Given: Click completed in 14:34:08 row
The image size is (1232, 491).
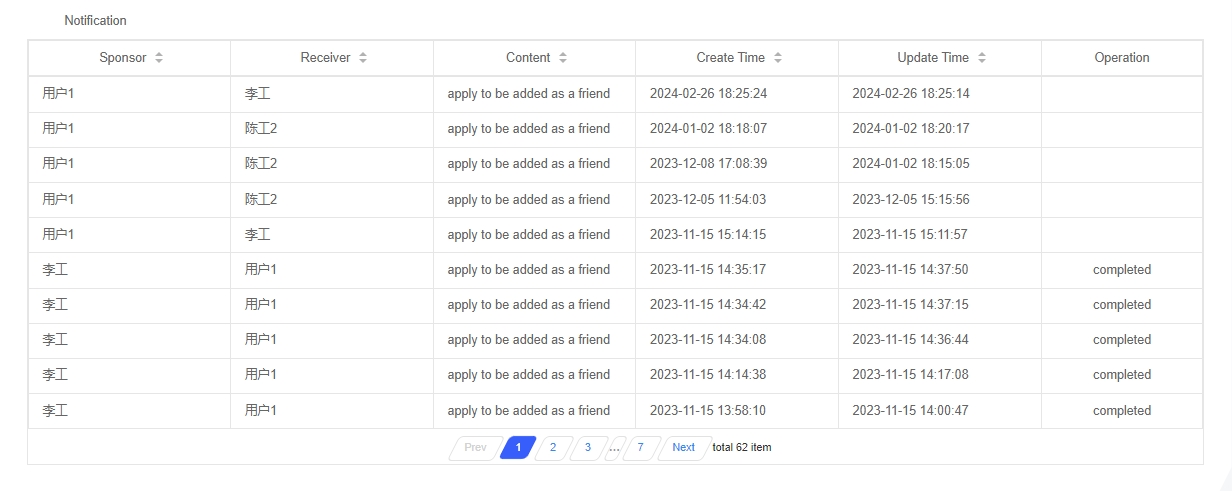Looking at the screenshot, I should coord(1122,340).
